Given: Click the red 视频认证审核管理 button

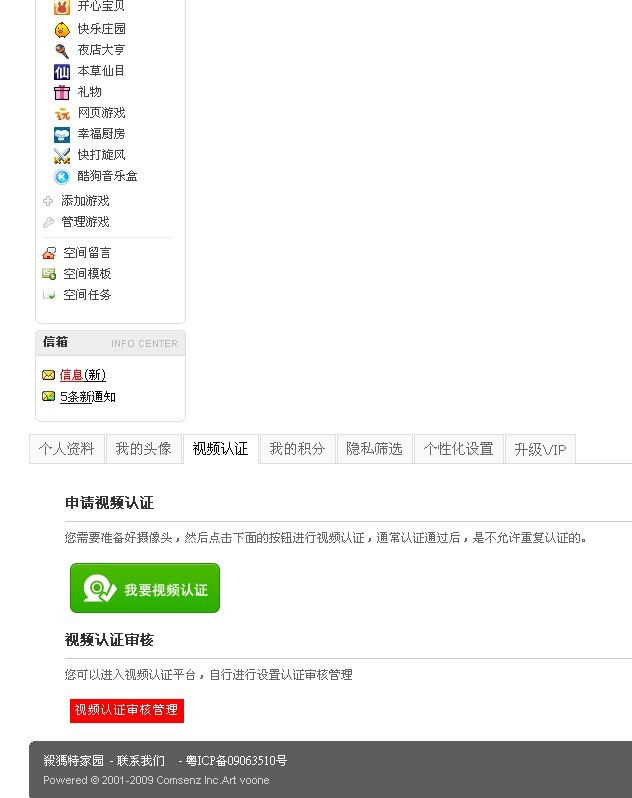Looking at the screenshot, I should 127,710.
